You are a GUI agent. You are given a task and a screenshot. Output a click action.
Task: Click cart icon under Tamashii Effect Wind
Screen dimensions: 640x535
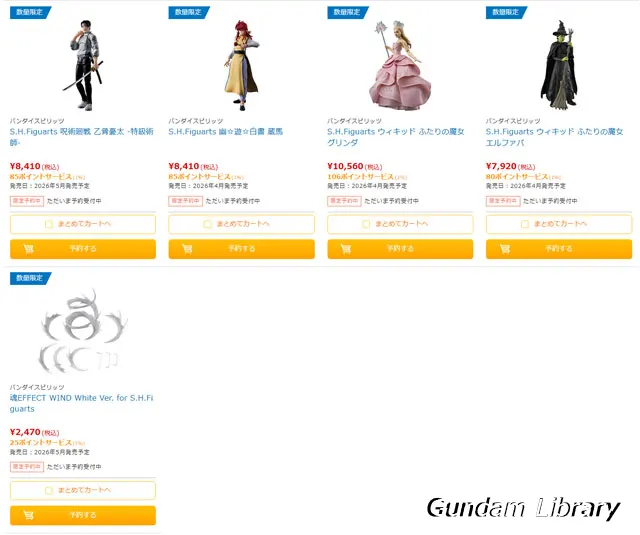tap(29, 515)
